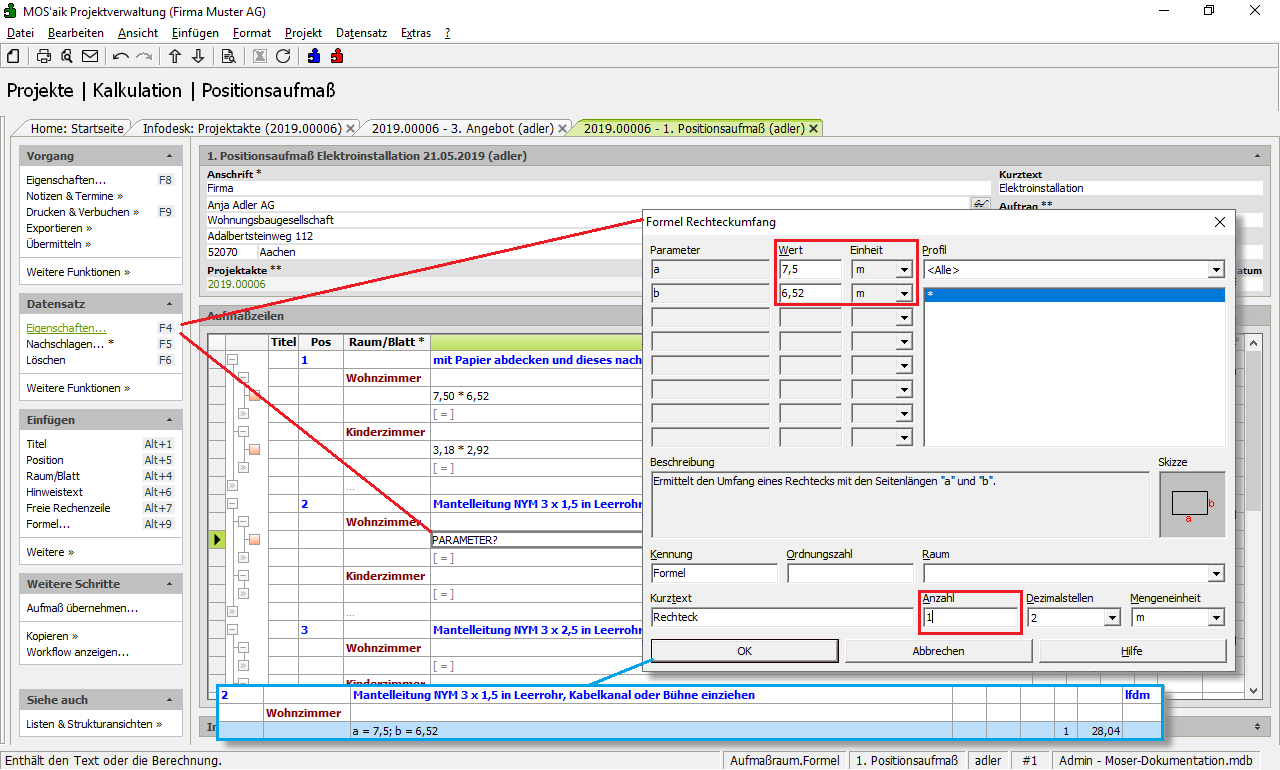Viewport: 1280px width, 770px height.
Task: Open the Profil dropdown
Action: [1216, 270]
